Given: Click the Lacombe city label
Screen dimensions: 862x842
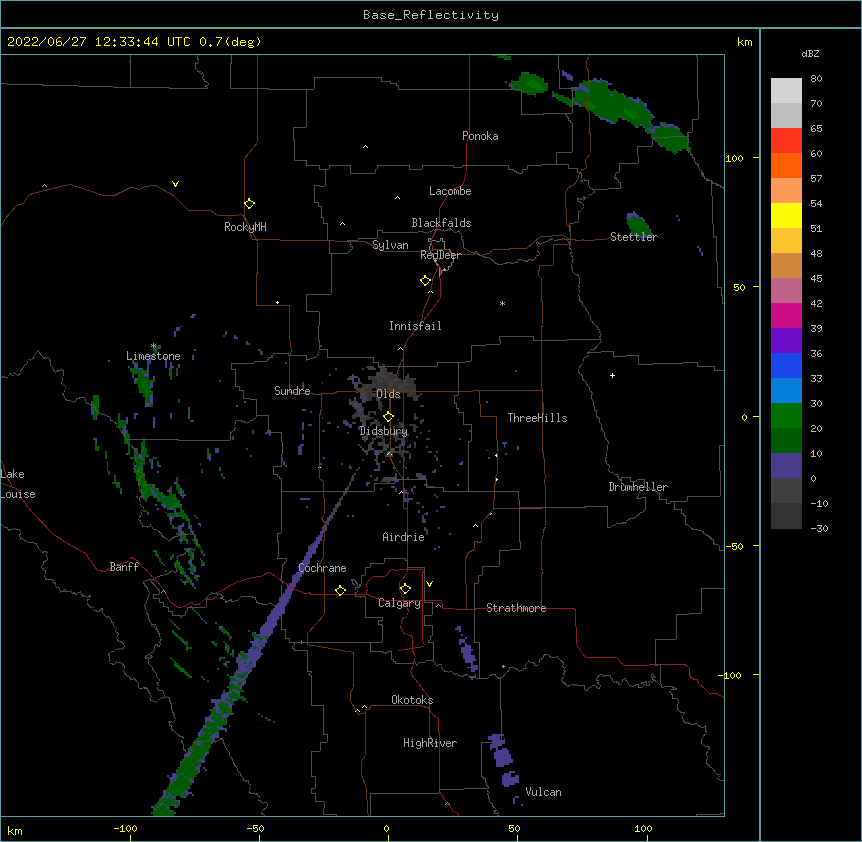Looking at the screenshot, I should coord(450,191).
